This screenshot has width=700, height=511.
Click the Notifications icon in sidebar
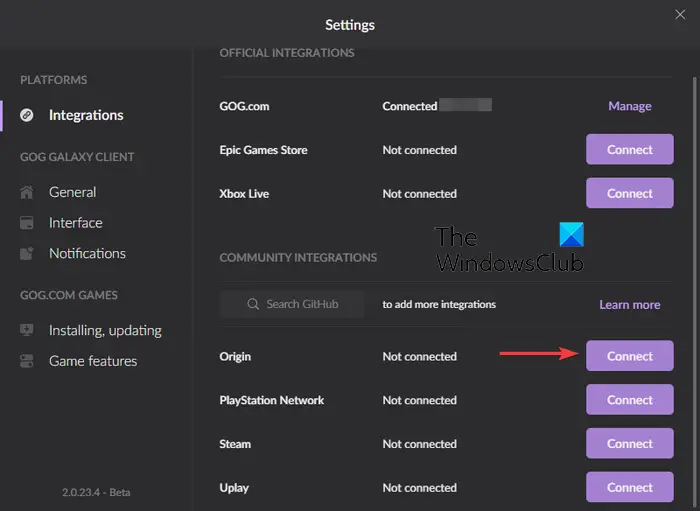point(26,253)
